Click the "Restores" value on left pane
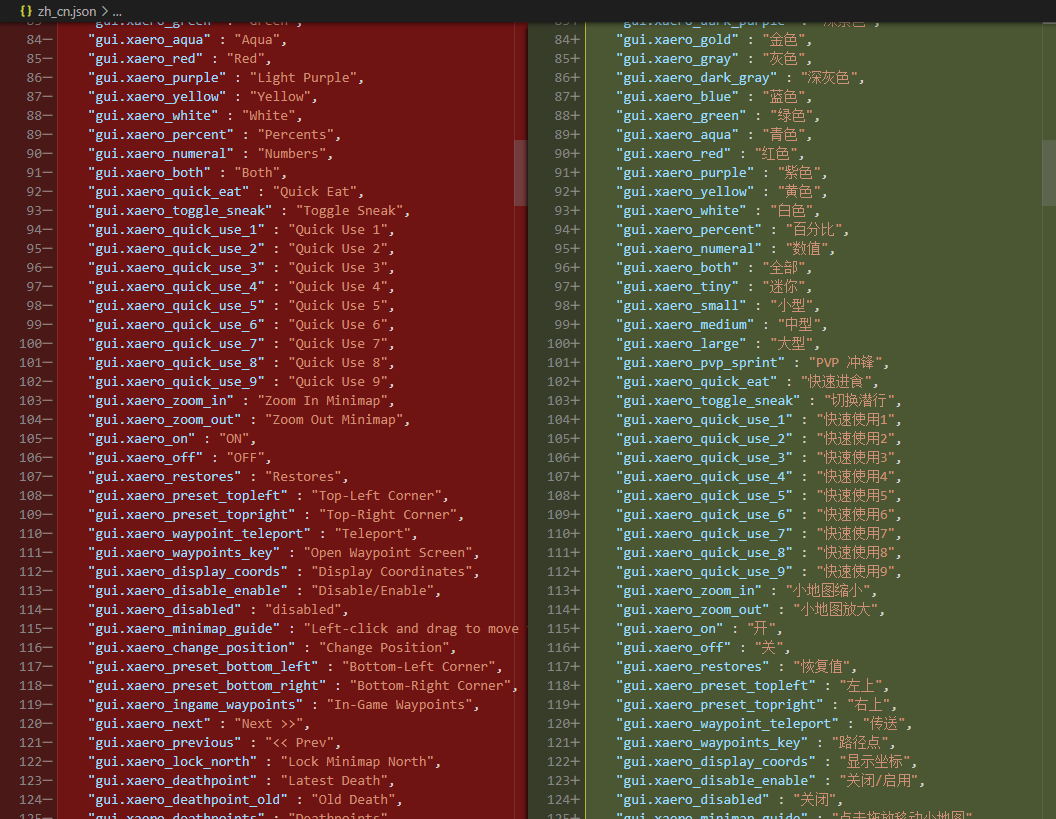 coord(302,477)
